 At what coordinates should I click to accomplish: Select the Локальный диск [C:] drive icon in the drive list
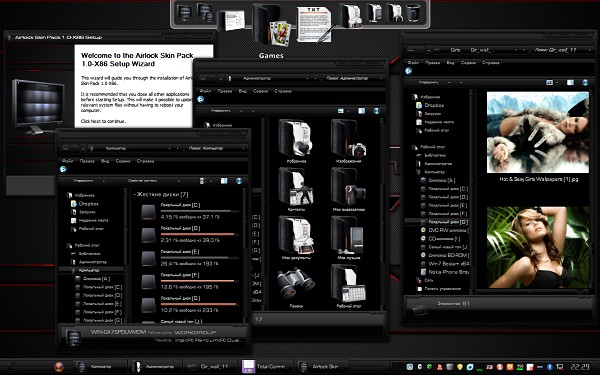pyautogui.click(x=148, y=212)
